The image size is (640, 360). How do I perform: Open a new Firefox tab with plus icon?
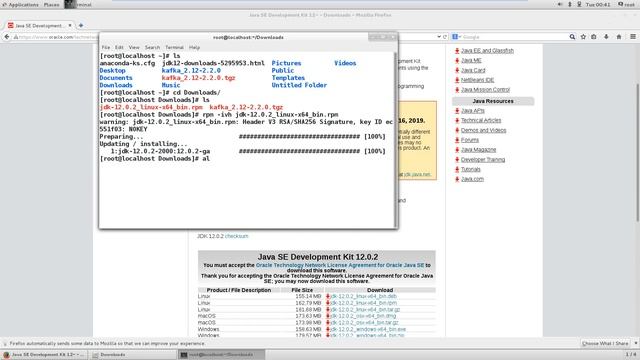[81, 25]
